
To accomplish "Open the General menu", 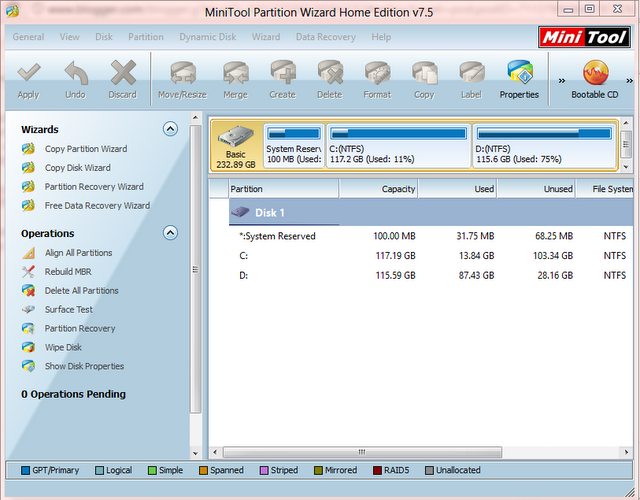I will [x=28, y=37].
